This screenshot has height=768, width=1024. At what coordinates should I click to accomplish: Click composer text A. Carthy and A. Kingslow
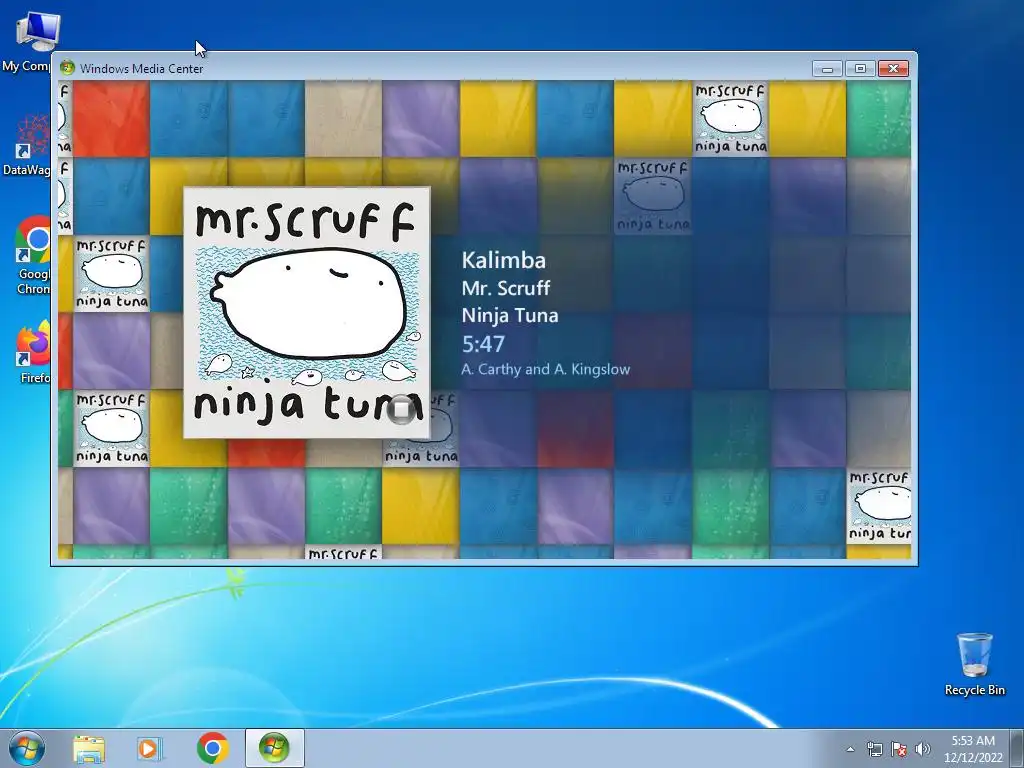click(x=545, y=369)
